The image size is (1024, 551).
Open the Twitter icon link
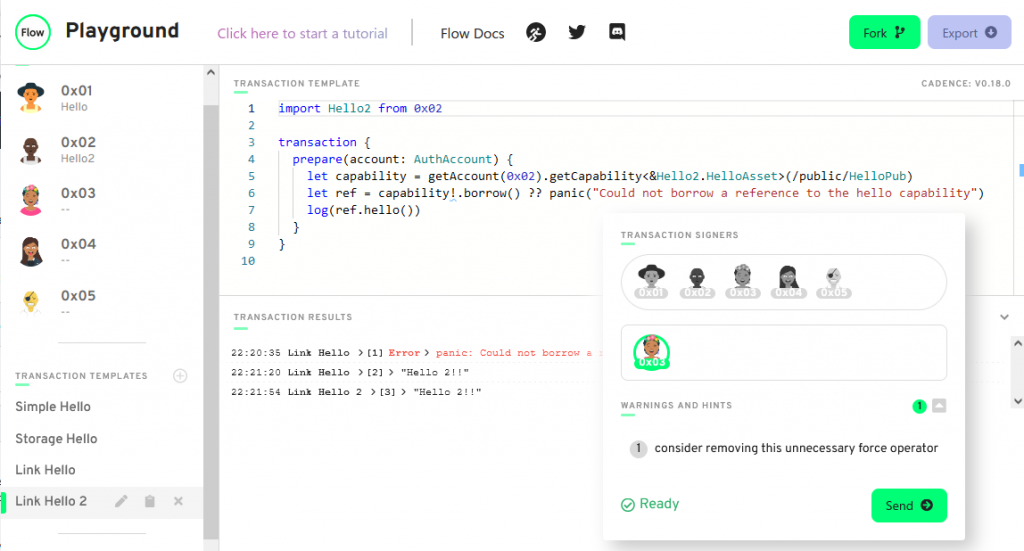tap(577, 33)
